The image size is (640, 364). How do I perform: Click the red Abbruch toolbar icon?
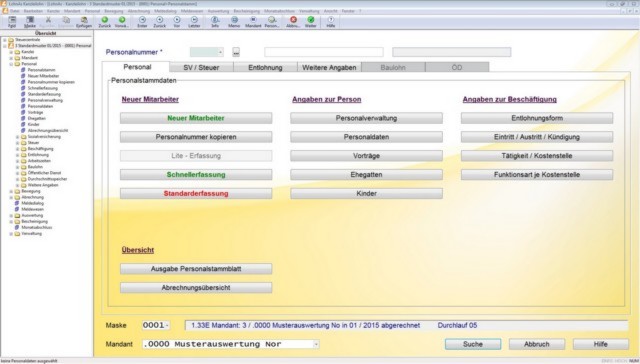pos(293,21)
